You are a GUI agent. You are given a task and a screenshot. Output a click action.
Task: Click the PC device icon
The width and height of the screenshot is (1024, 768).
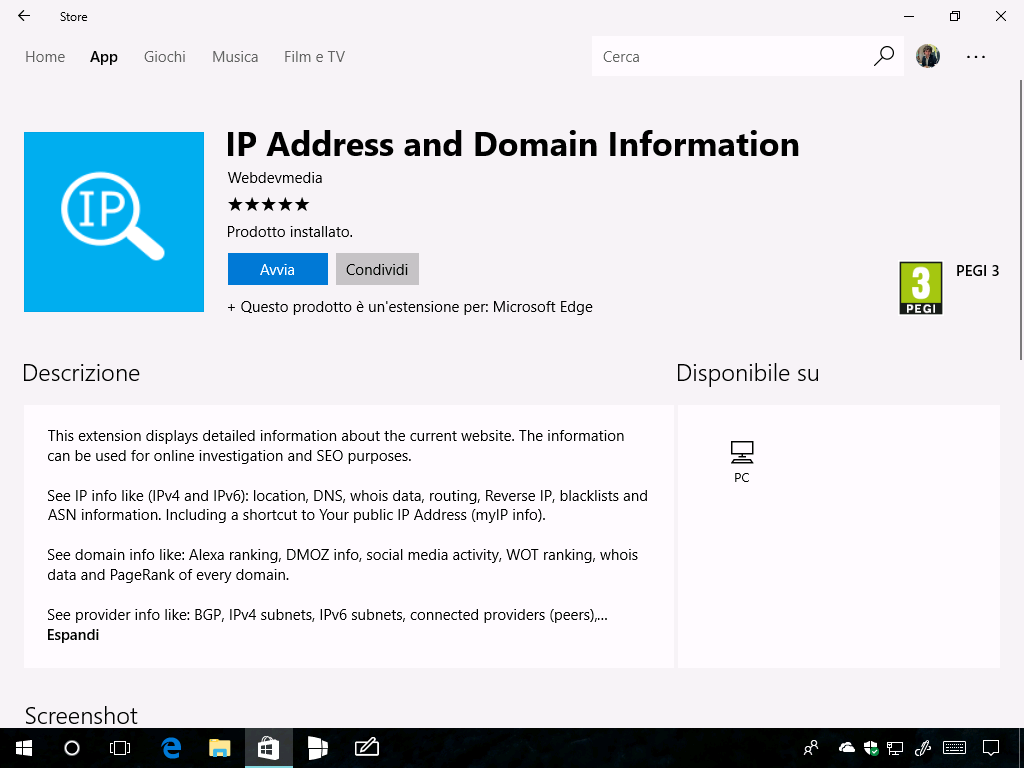click(x=742, y=452)
